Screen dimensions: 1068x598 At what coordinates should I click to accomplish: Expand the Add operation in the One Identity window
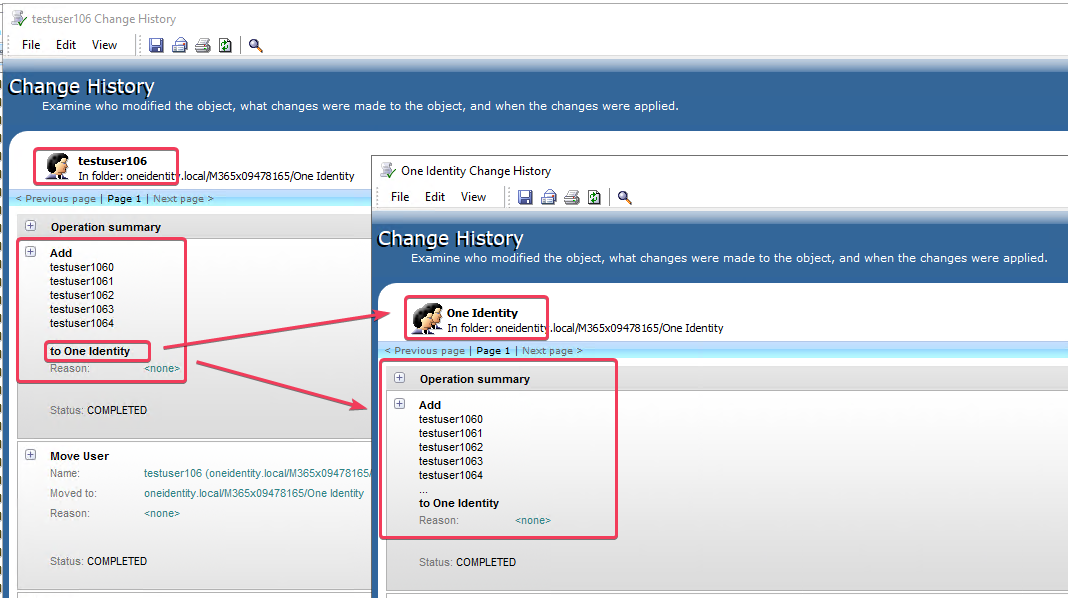point(400,403)
